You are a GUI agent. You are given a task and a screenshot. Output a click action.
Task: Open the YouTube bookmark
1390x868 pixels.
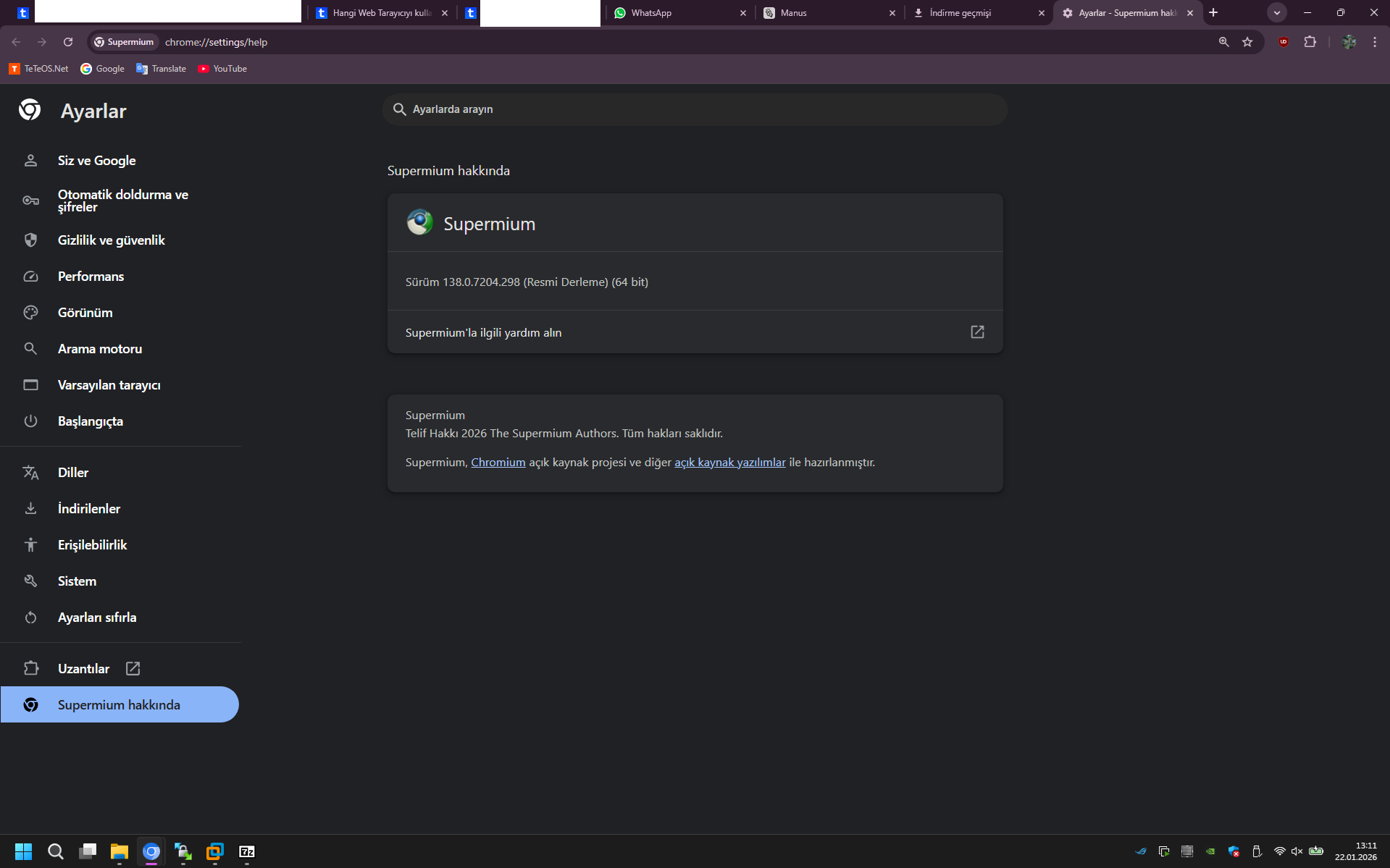(223, 69)
